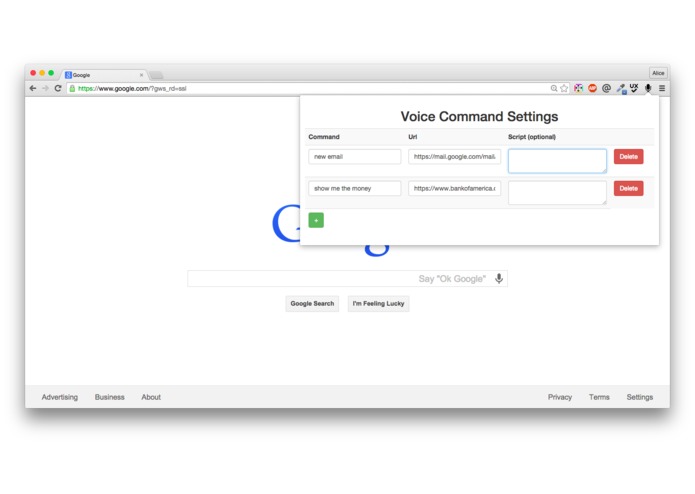Delete the 'show me the money' command
Screen dimensions: 695x494
click(629, 188)
